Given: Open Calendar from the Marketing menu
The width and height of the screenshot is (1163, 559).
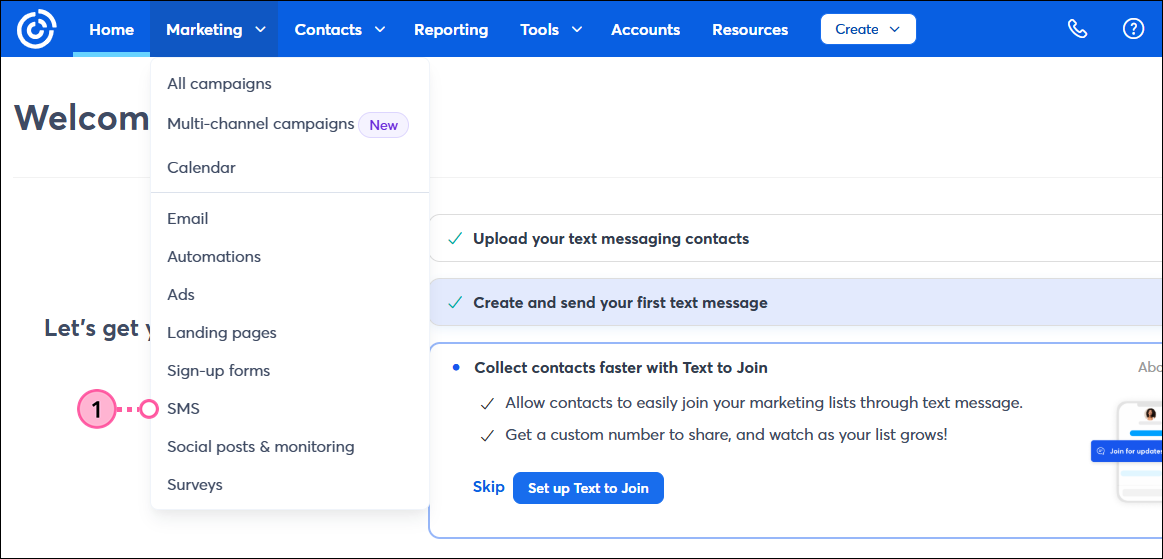Looking at the screenshot, I should coord(202,168).
